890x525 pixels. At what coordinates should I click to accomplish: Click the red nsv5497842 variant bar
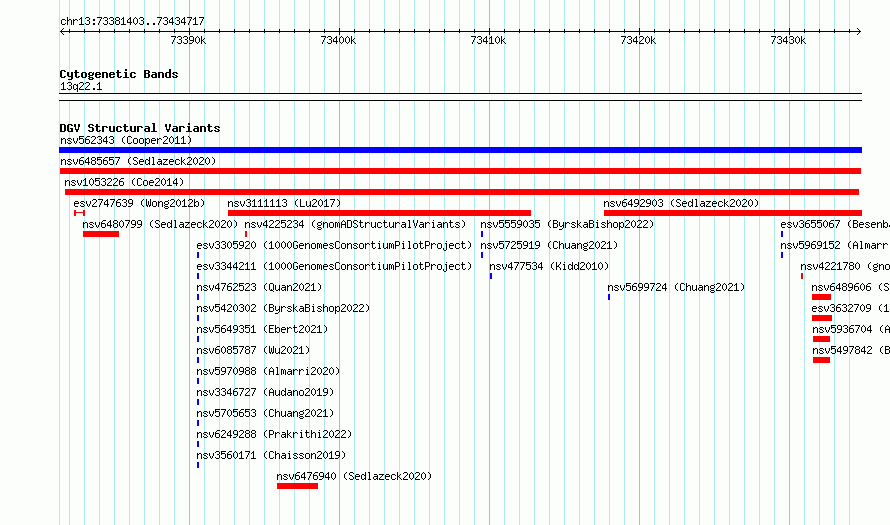click(821, 360)
